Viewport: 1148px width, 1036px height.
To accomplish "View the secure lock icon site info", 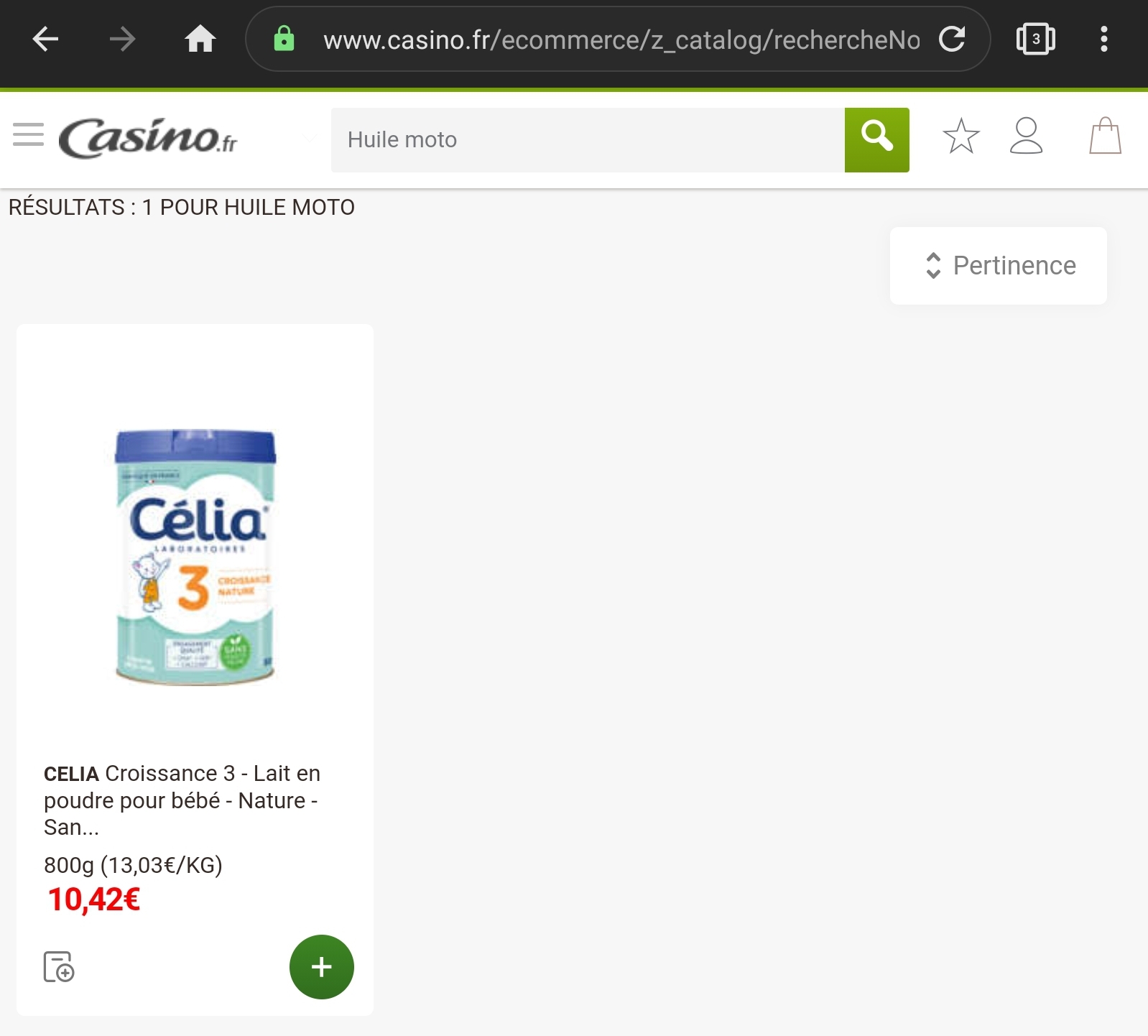I will (284, 39).
